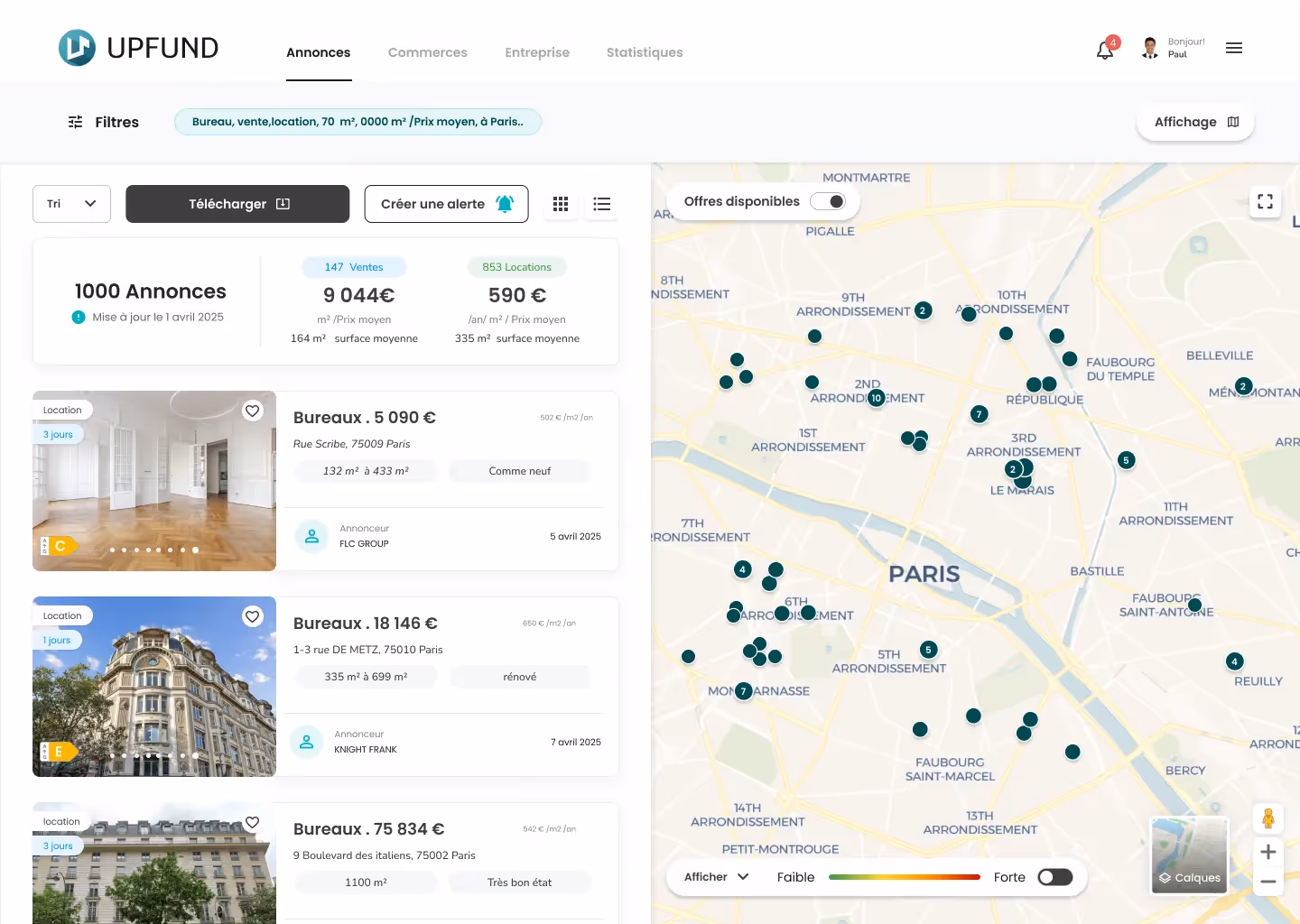Click 'Mise à jour le 1 avril 2025' text
This screenshot has height=924, width=1300.
pyautogui.click(x=158, y=317)
